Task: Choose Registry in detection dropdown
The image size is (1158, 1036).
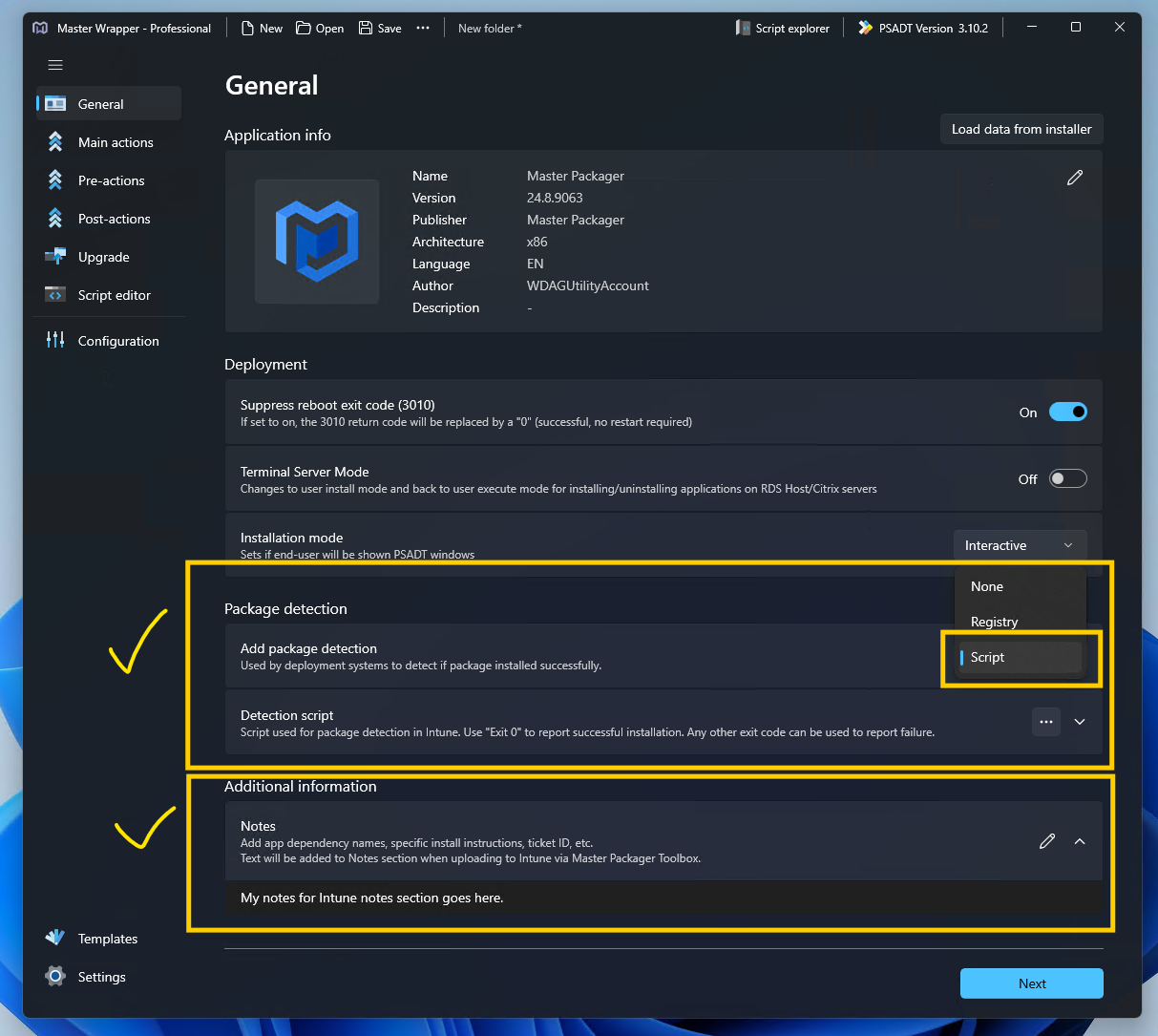Action: point(1020,622)
